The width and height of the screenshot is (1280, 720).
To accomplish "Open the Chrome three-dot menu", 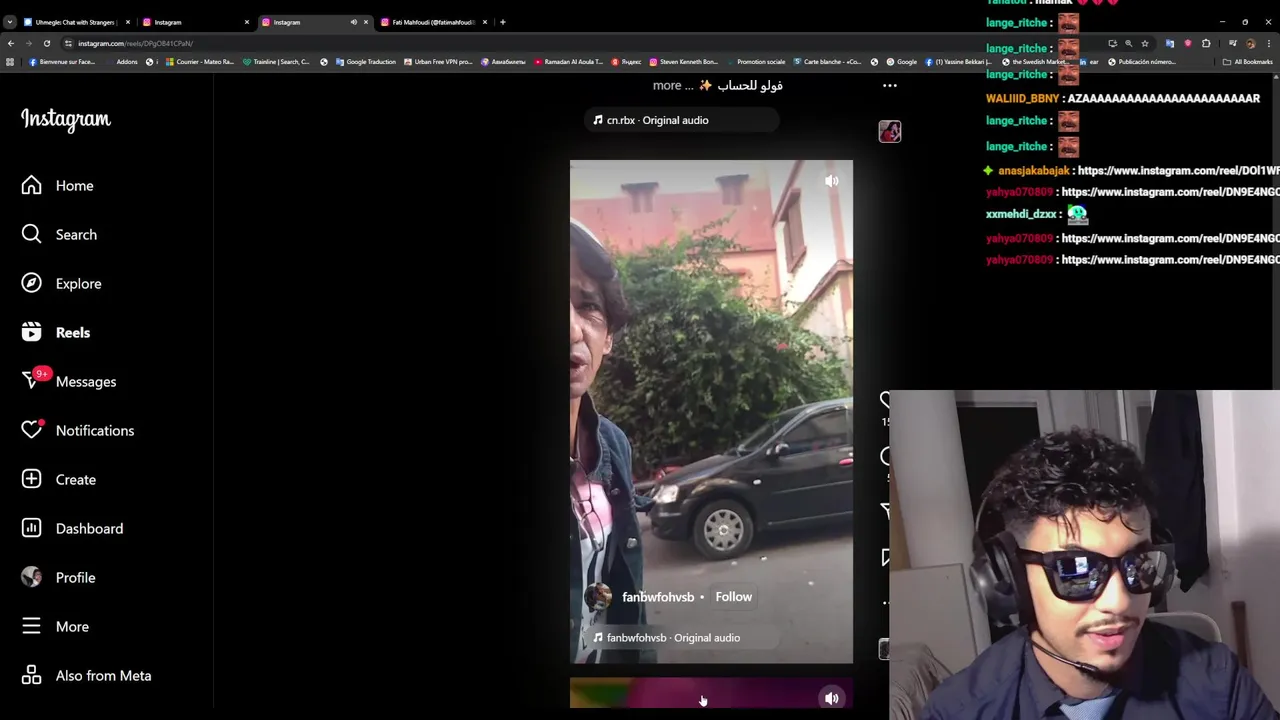I will point(1269,43).
